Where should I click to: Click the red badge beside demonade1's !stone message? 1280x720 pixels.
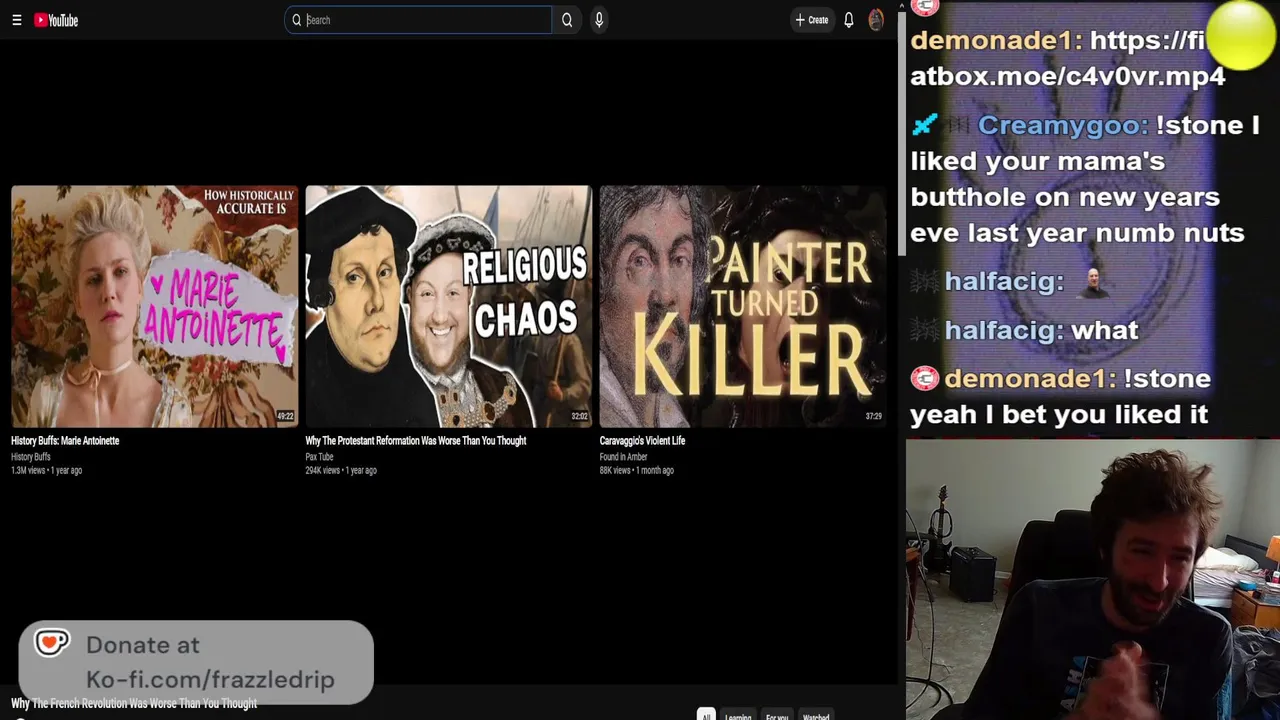925,378
